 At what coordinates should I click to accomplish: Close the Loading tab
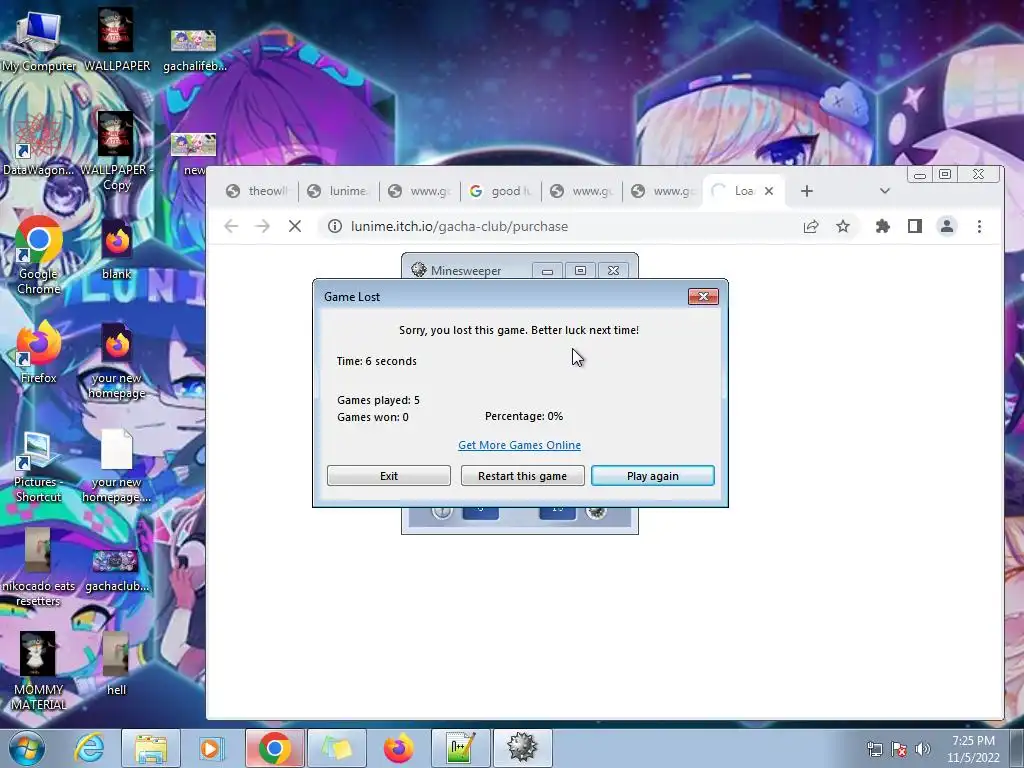coord(769,191)
